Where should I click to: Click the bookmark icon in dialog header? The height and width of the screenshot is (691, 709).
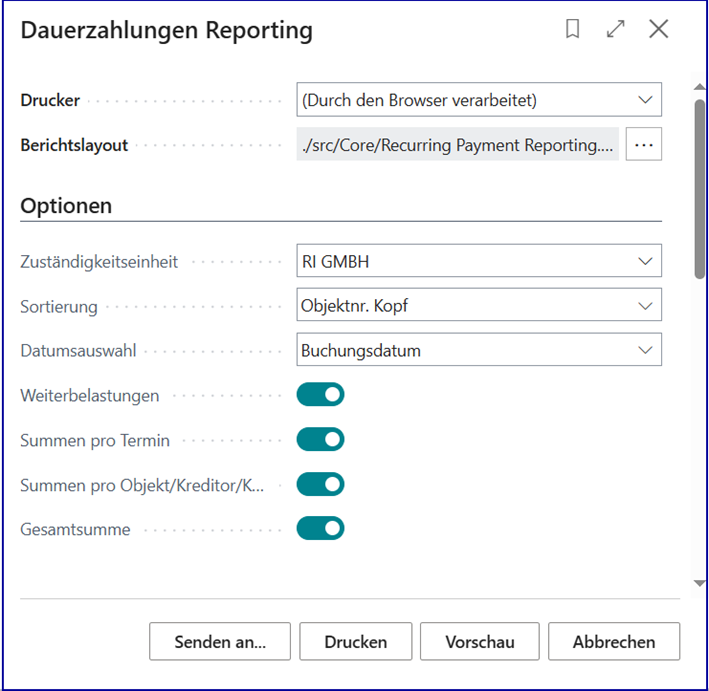click(x=573, y=30)
